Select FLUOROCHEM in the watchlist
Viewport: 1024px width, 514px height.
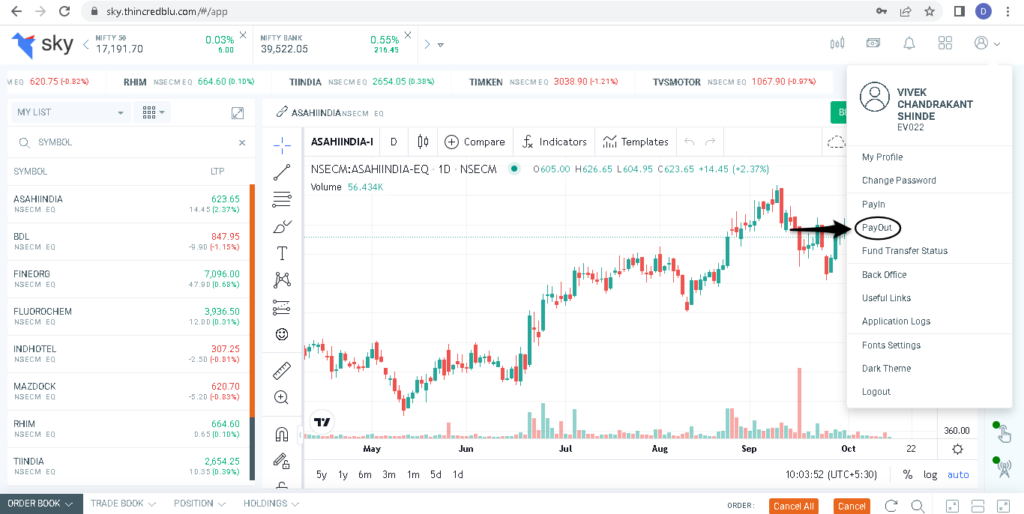pyautogui.click(x=128, y=317)
